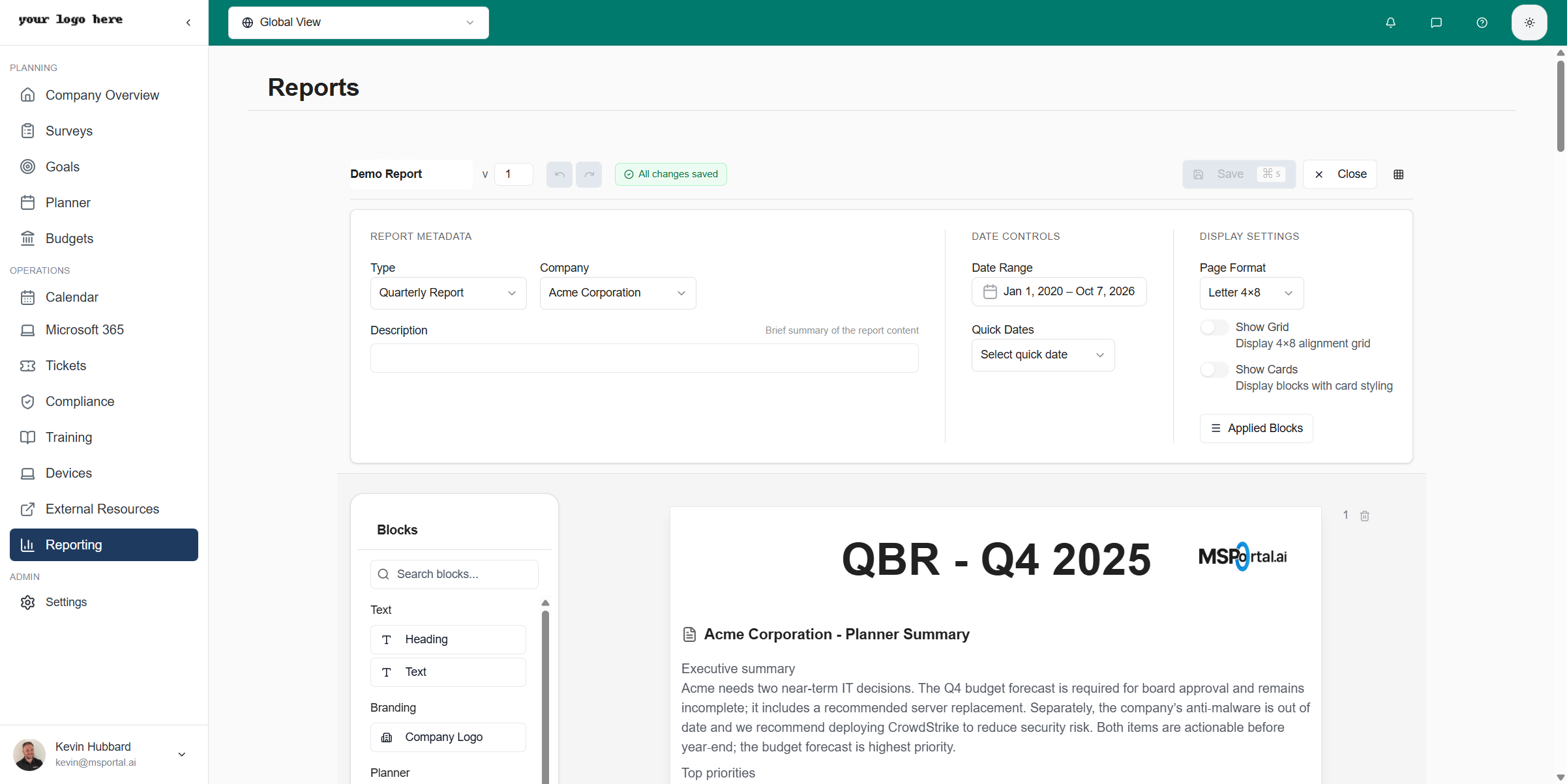Viewport: 1567px width, 784px height.
Task: Open the Quarterly Report type dropdown
Action: 448,293
